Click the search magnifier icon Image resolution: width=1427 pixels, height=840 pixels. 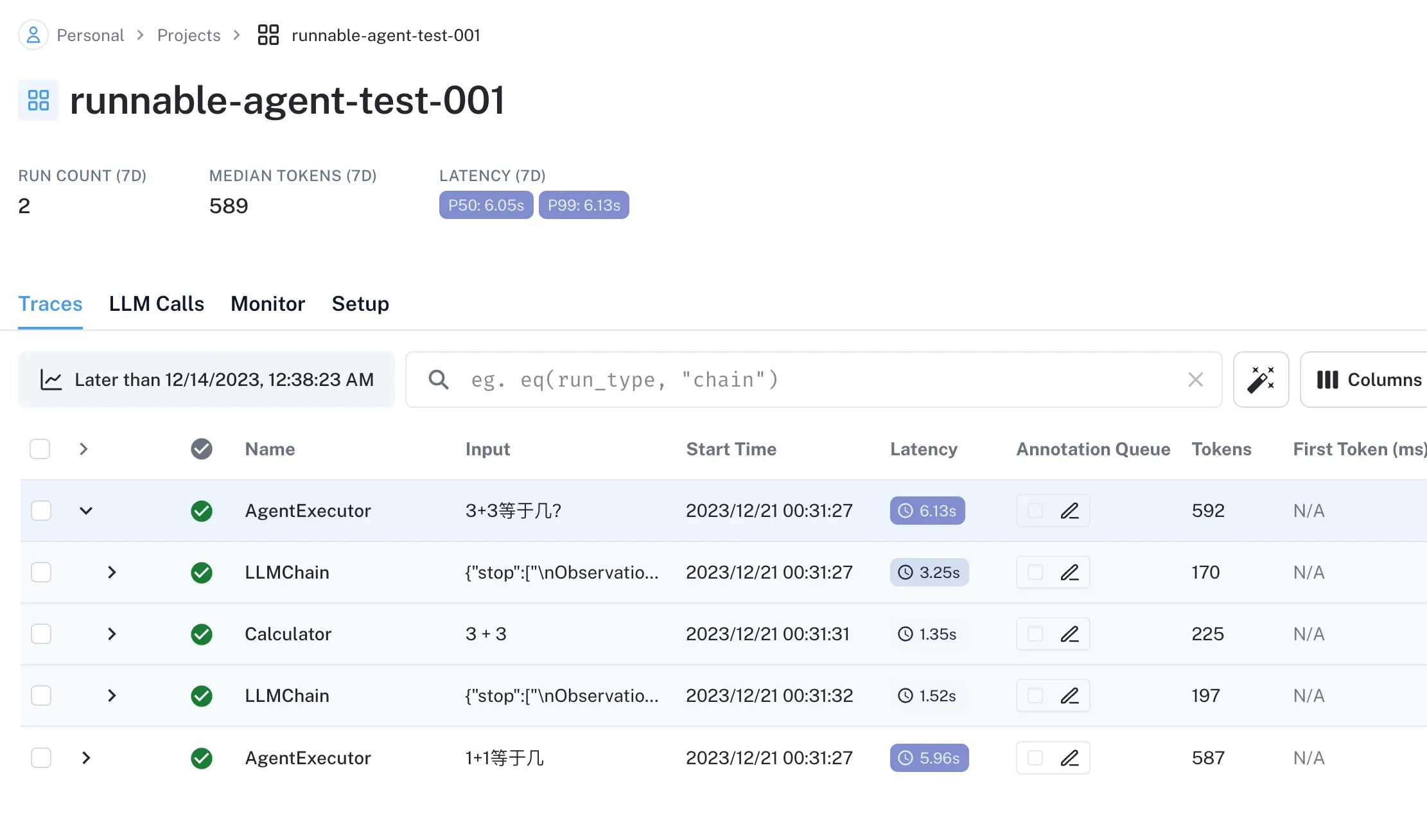tap(439, 380)
